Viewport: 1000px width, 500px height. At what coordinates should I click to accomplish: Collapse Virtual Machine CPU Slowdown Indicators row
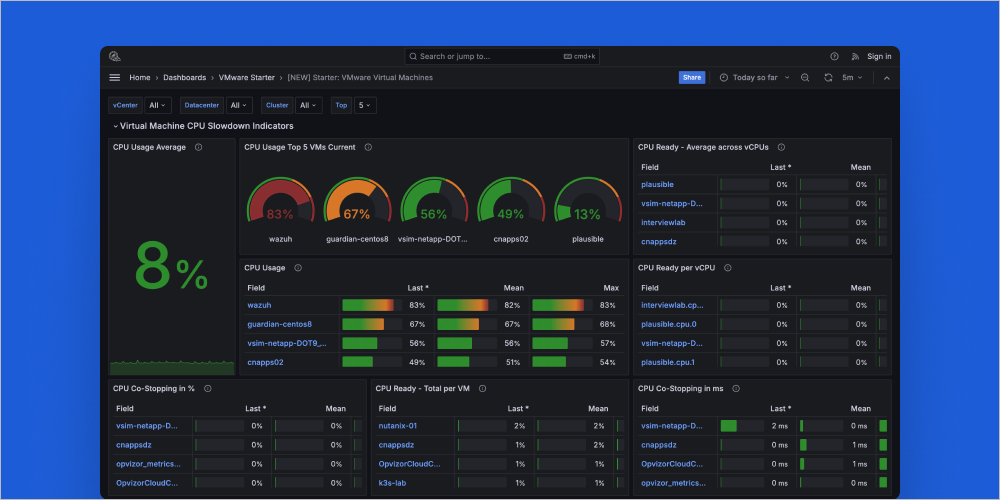[x=203, y=126]
